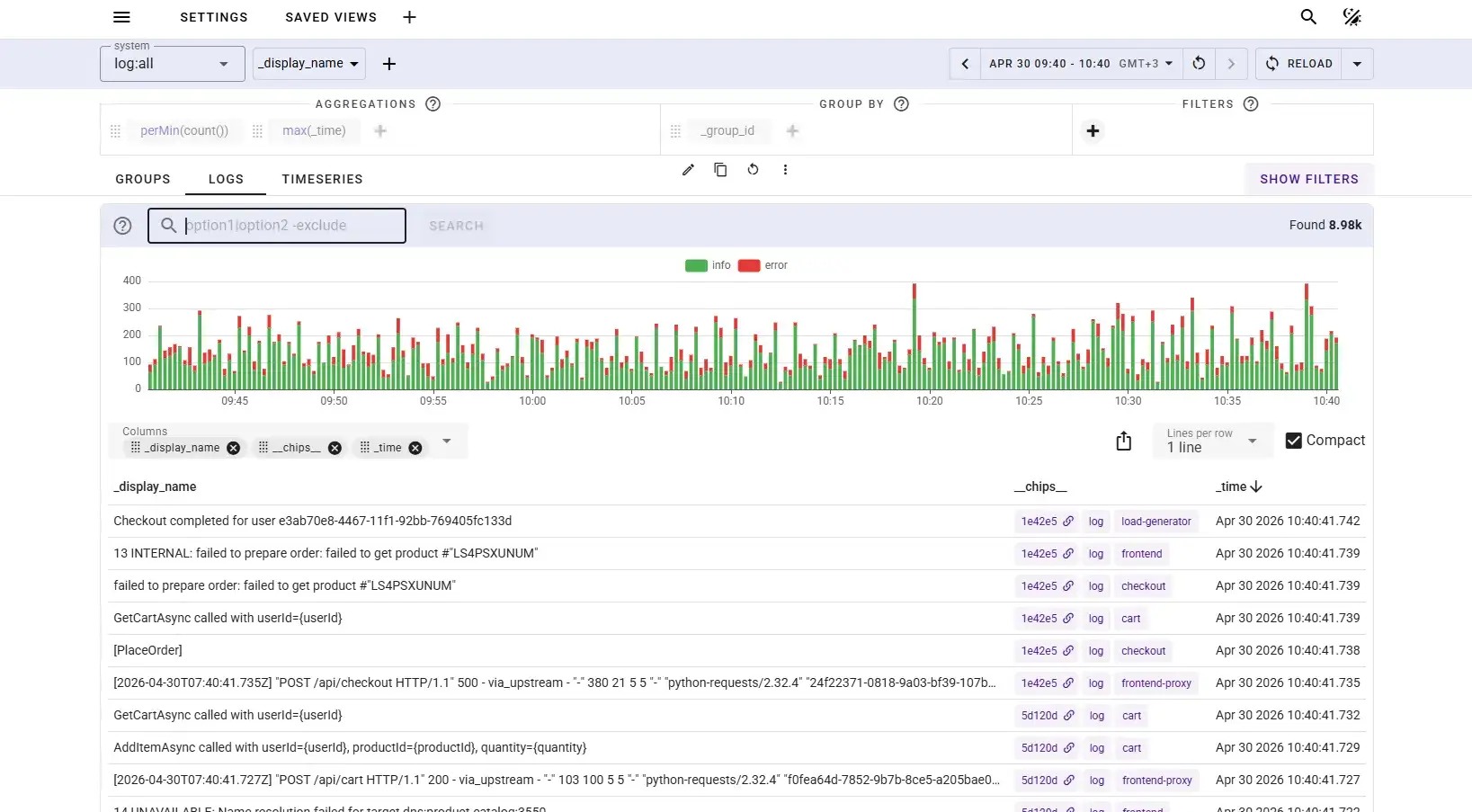1472x812 pixels.
Task: Open the time range selector dropdown
Action: tap(1081, 64)
